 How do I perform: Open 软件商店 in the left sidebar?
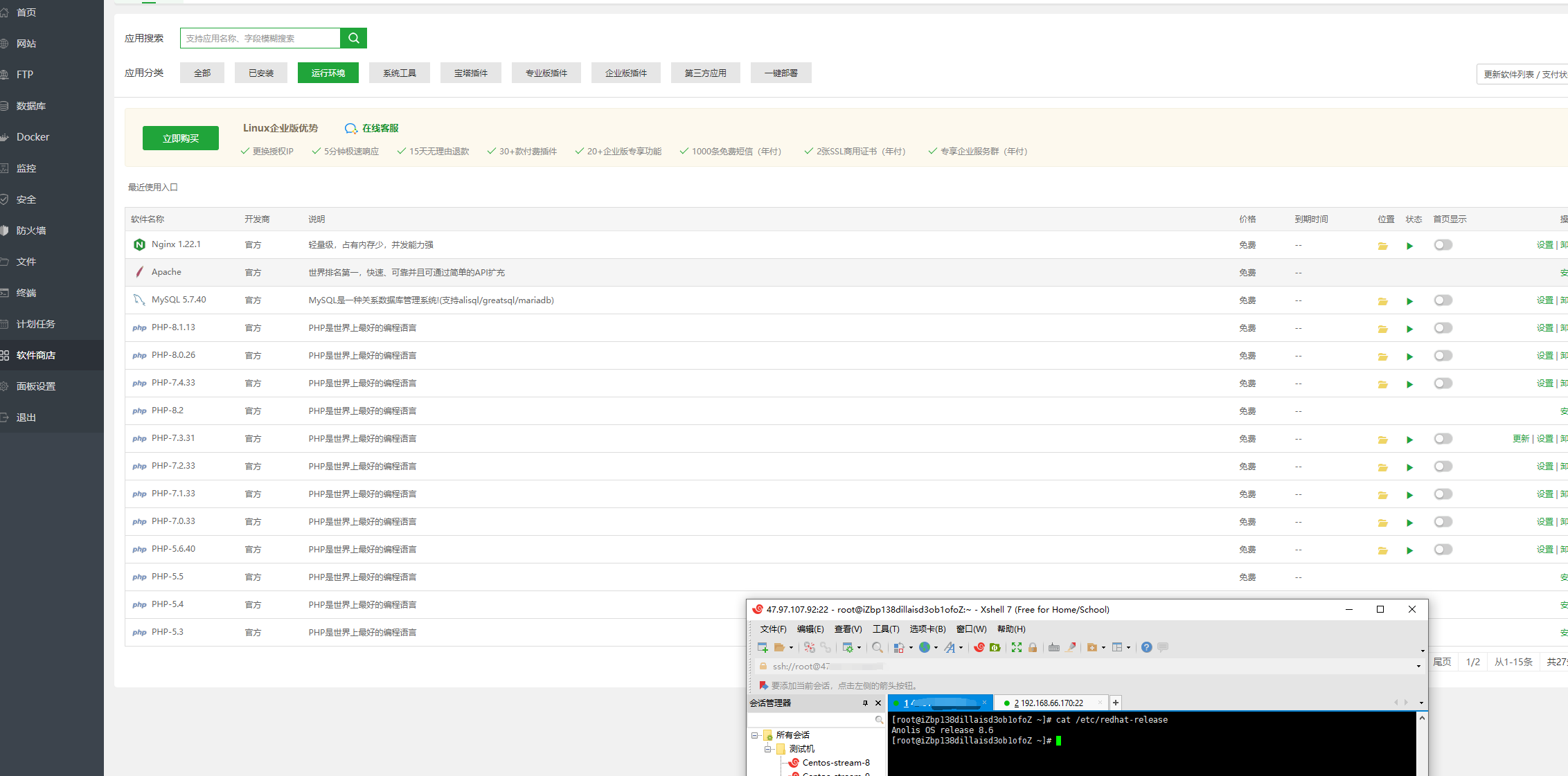coord(52,355)
